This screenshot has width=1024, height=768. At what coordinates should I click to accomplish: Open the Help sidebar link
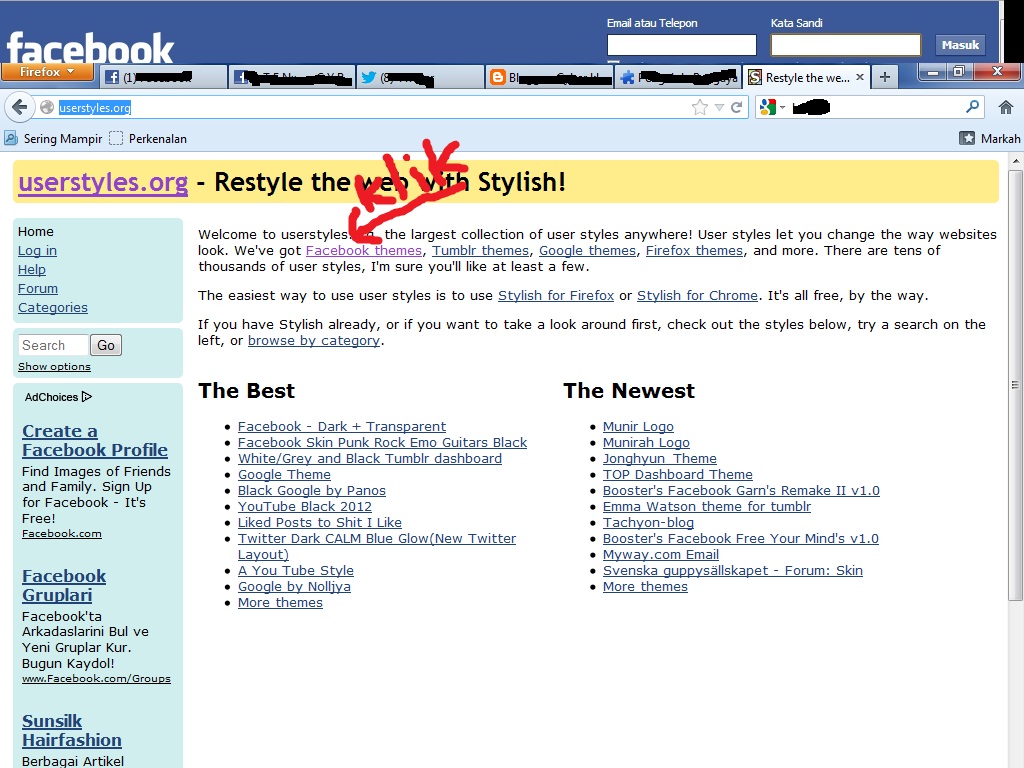[x=32, y=269]
